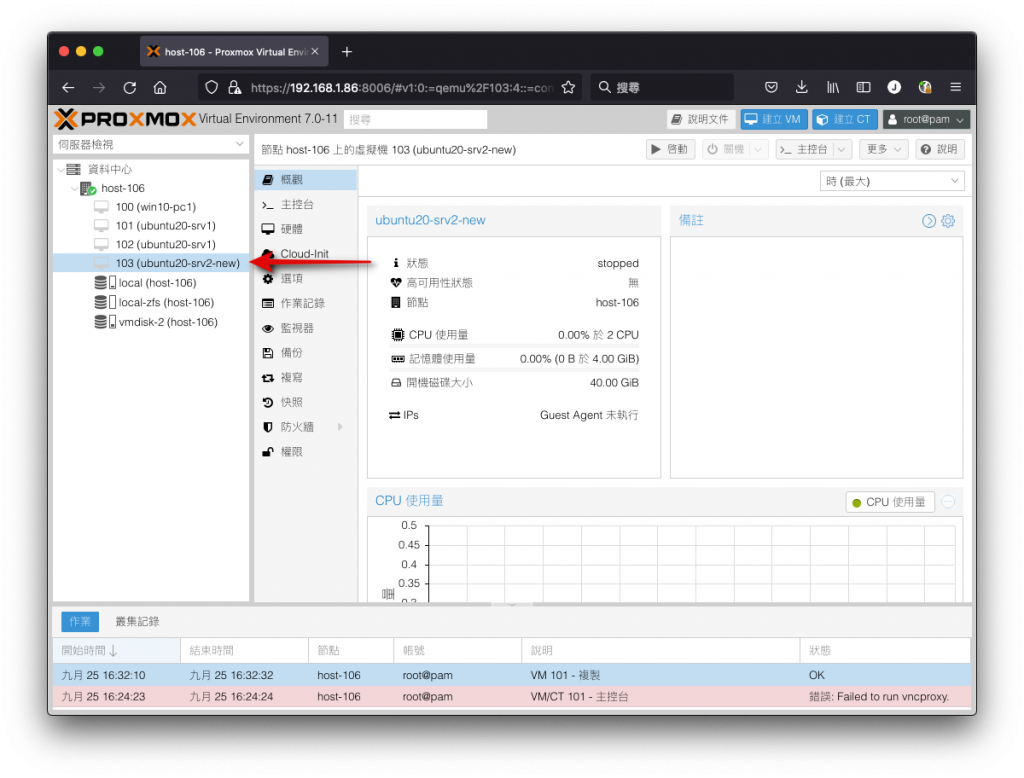This screenshot has height=778, width=1024.
Task: Open the 主控台 console section in side menu
Action: (x=306, y=204)
